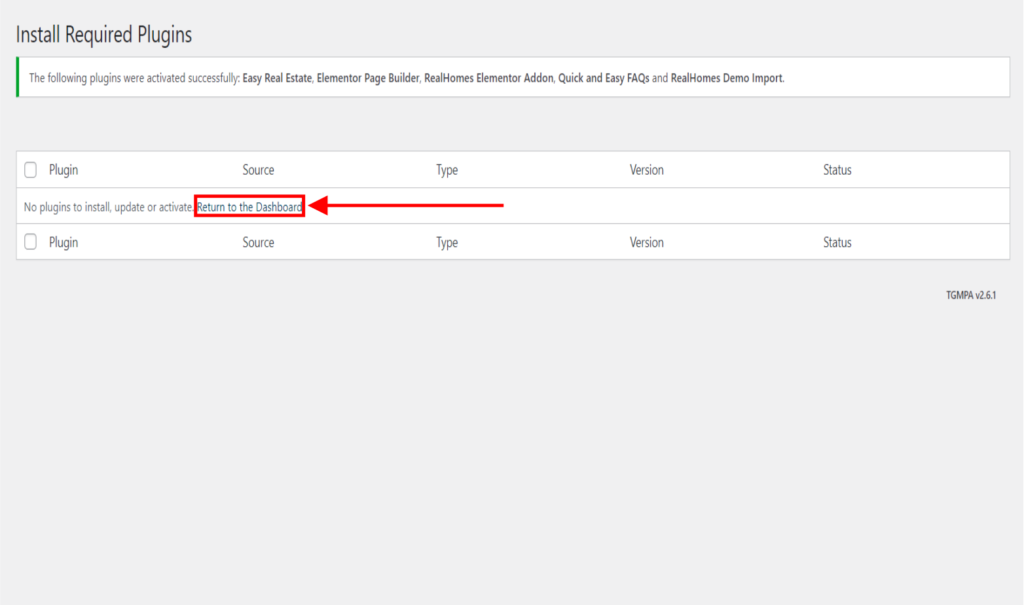
Task: Click the Plugin column label in the footer row
Action: [x=63, y=242]
